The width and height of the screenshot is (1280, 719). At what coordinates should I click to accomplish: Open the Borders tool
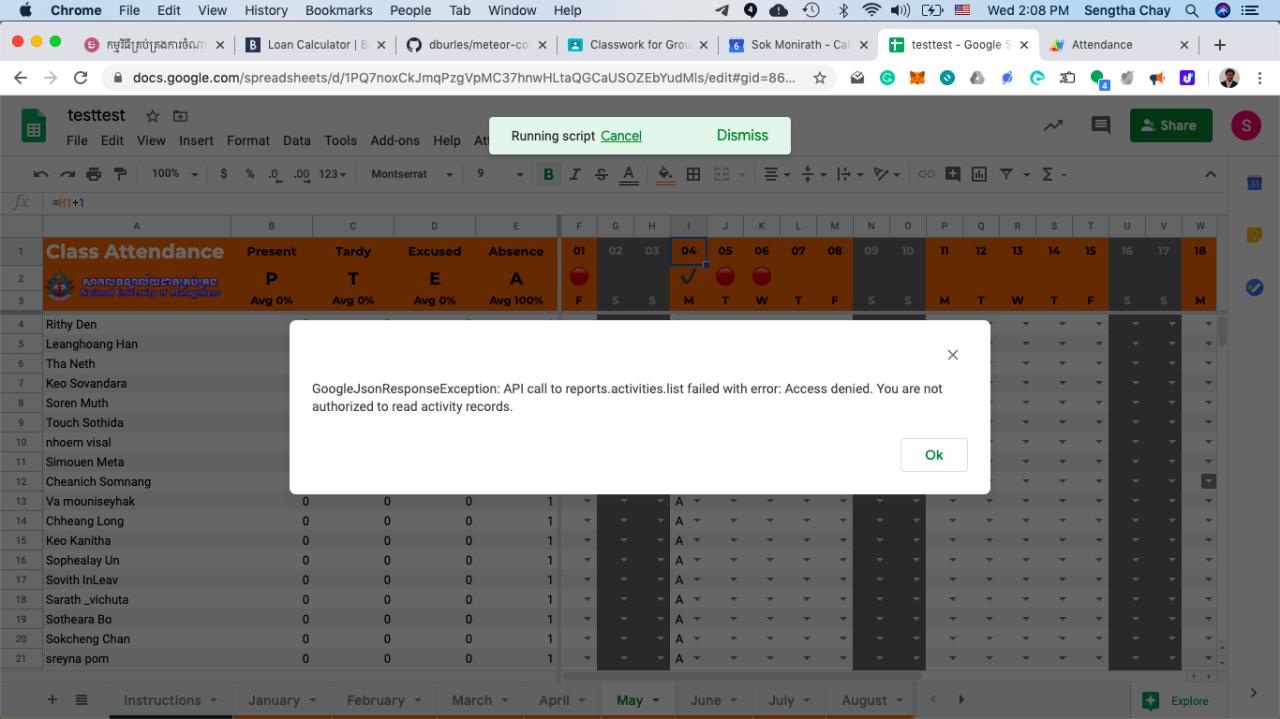[x=693, y=174]
